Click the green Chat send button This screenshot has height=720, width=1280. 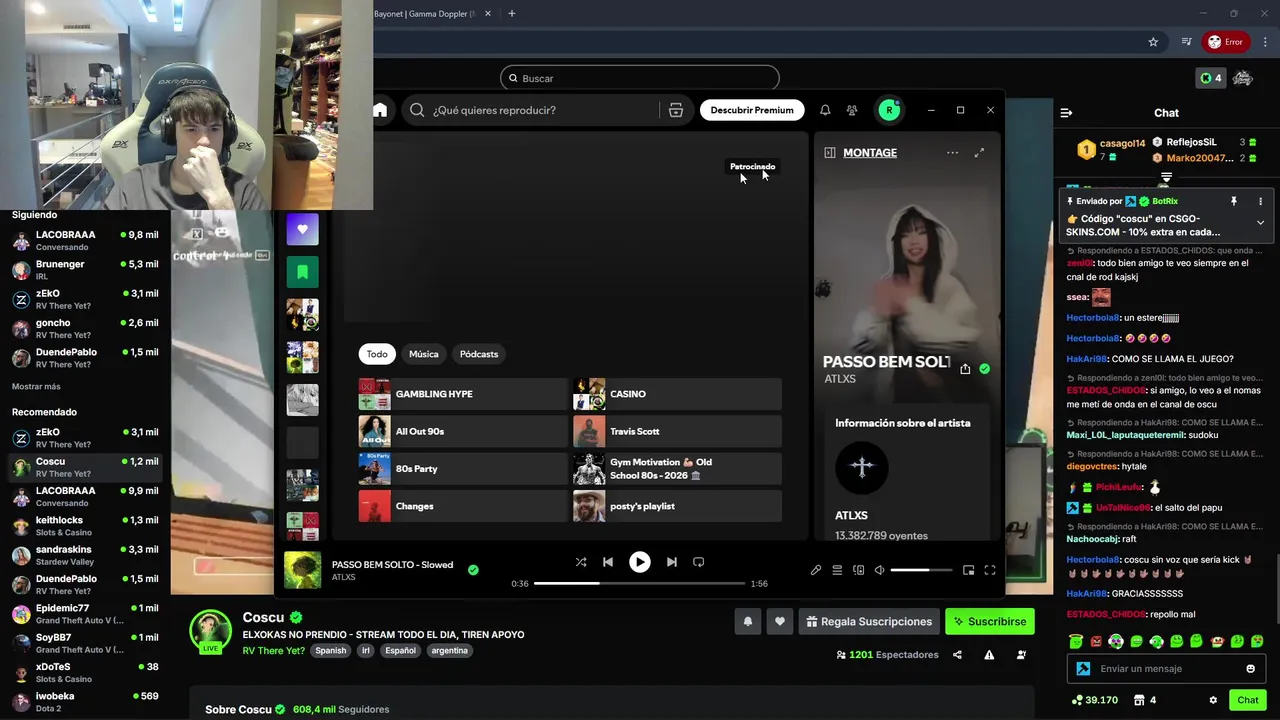[1247, 700]
